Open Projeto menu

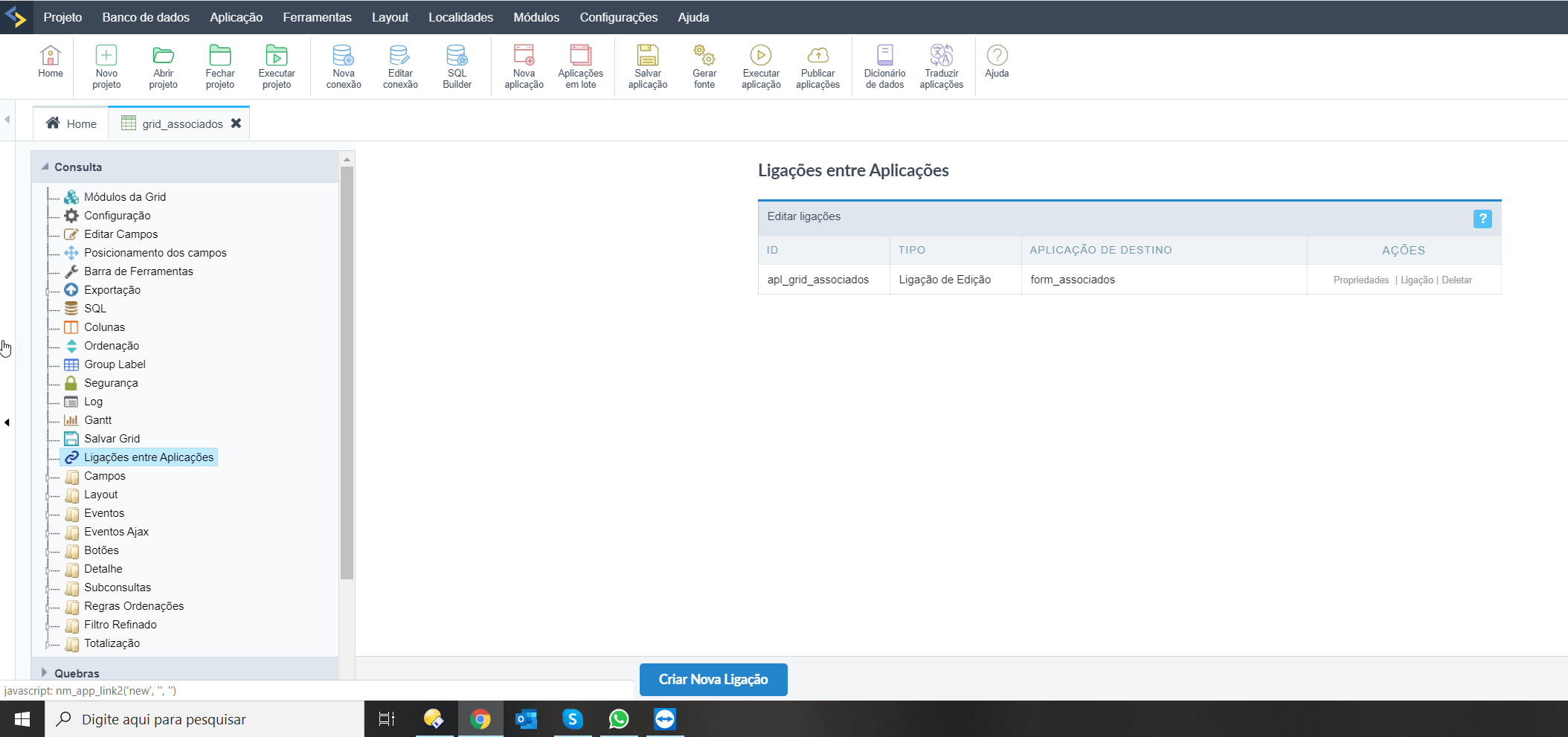tap(62, 17)
